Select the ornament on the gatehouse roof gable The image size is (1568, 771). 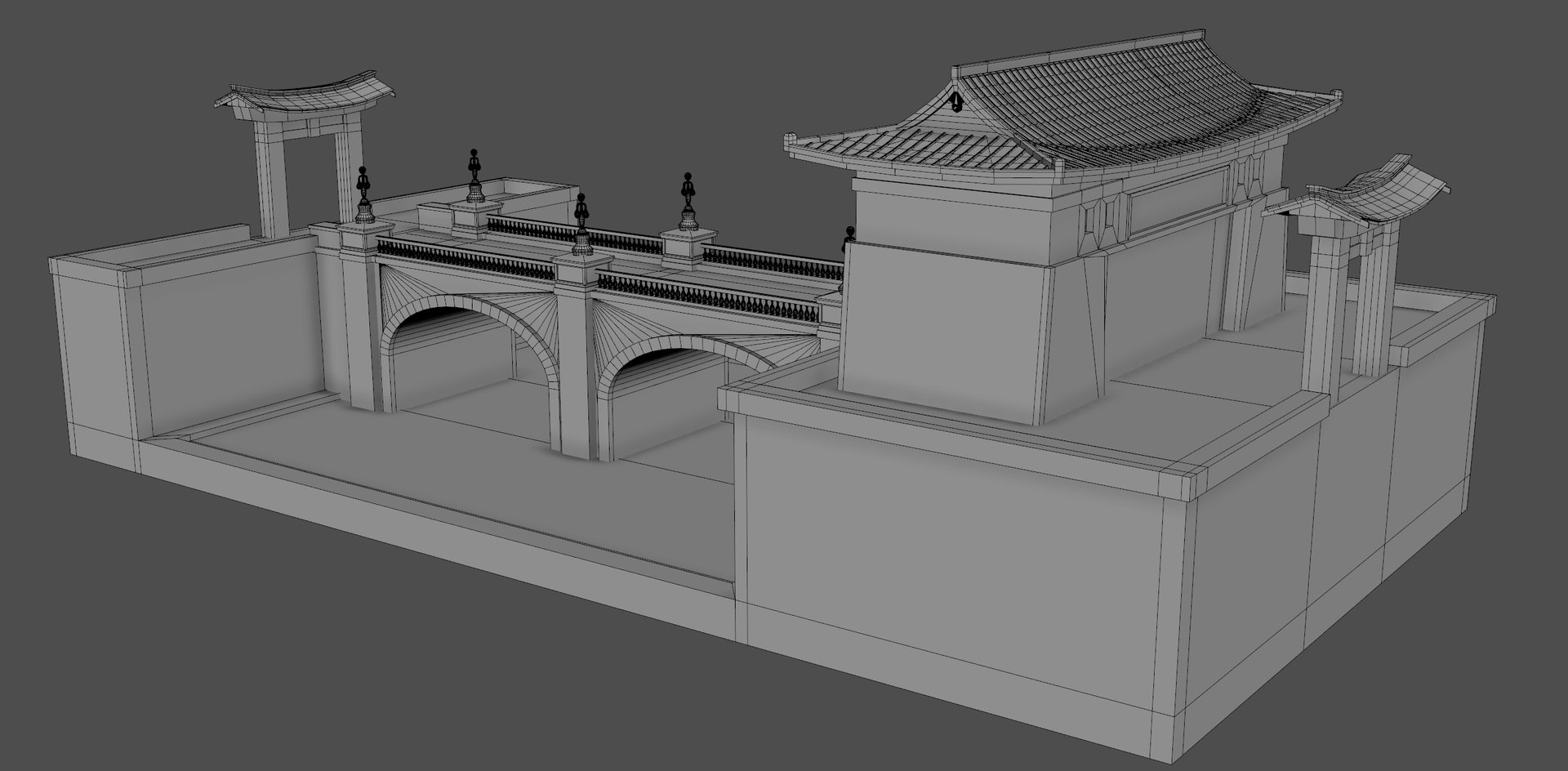tap(955, 102)
